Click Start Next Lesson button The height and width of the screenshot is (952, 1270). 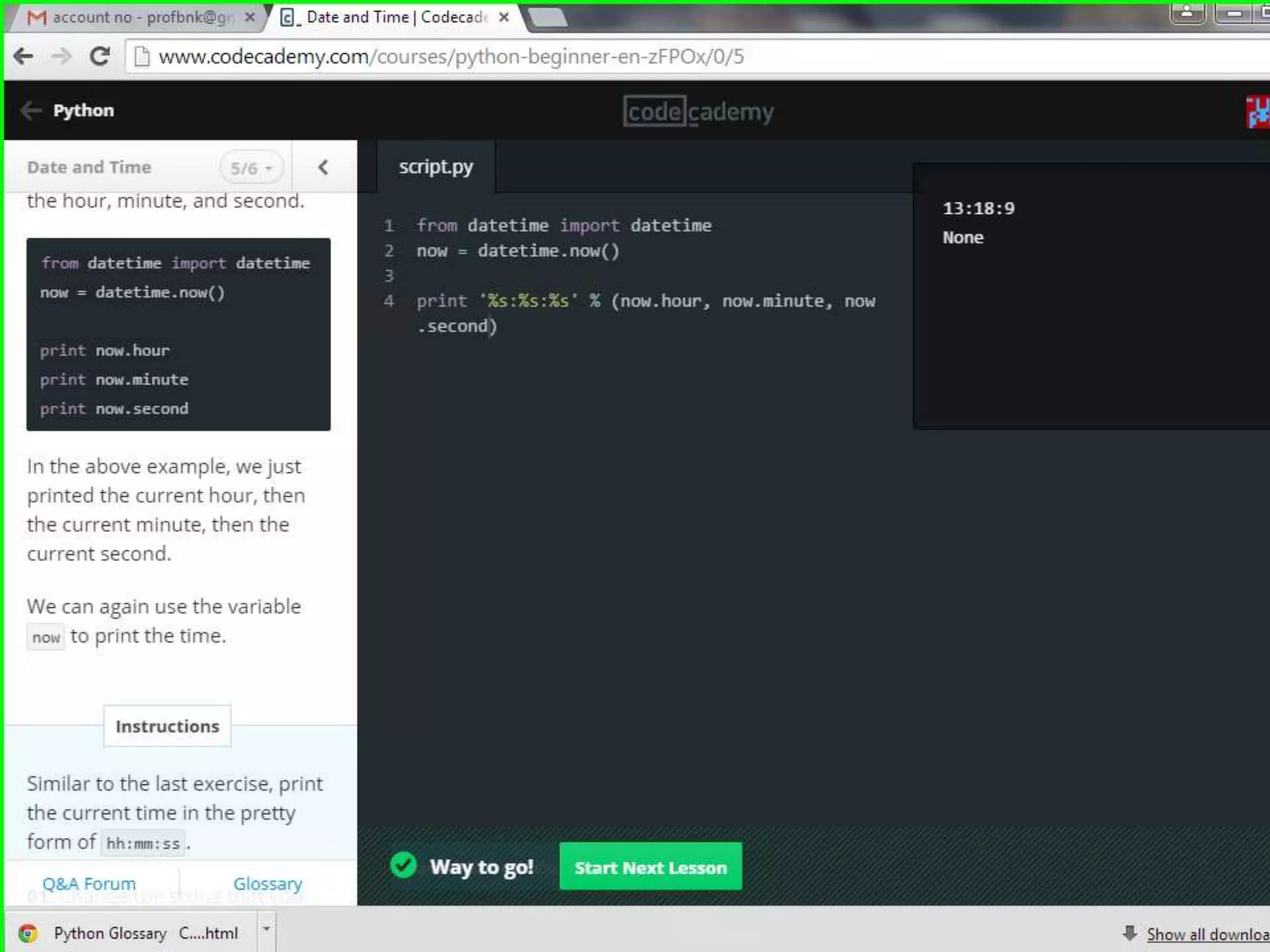pyautogui.click(x=650, y=867)
